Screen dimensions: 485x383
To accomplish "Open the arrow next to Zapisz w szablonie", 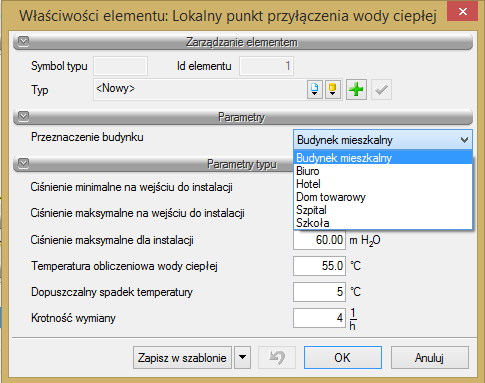I will tap(242, 358).
